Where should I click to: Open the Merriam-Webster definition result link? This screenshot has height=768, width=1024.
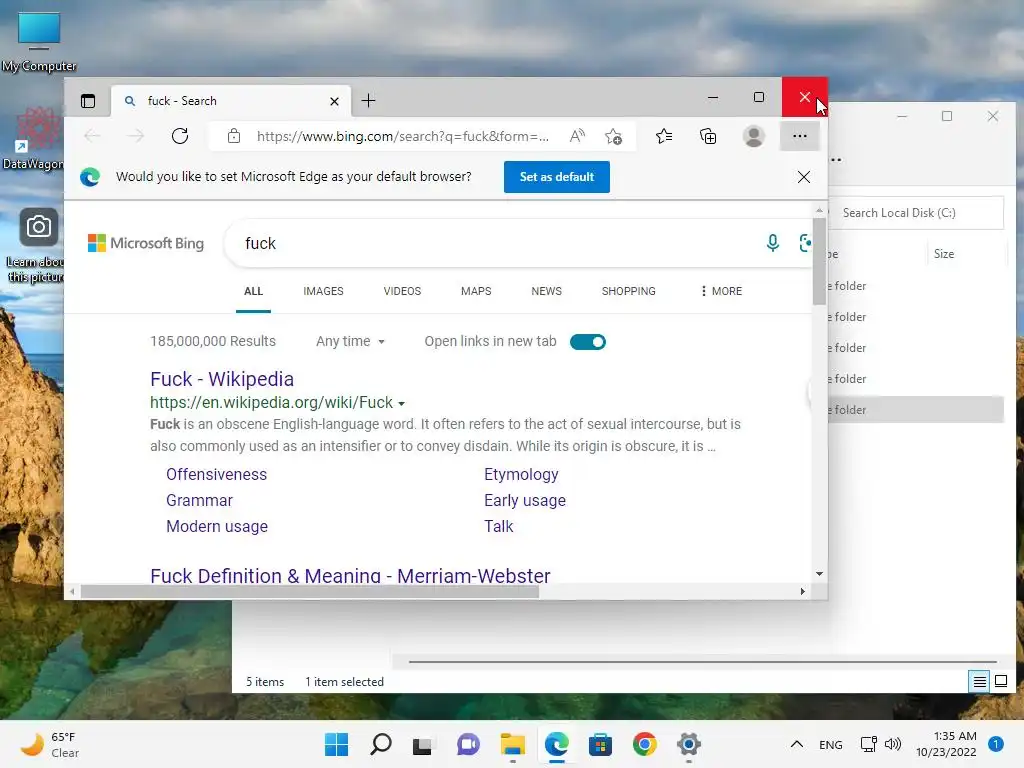tap(350, 575)
